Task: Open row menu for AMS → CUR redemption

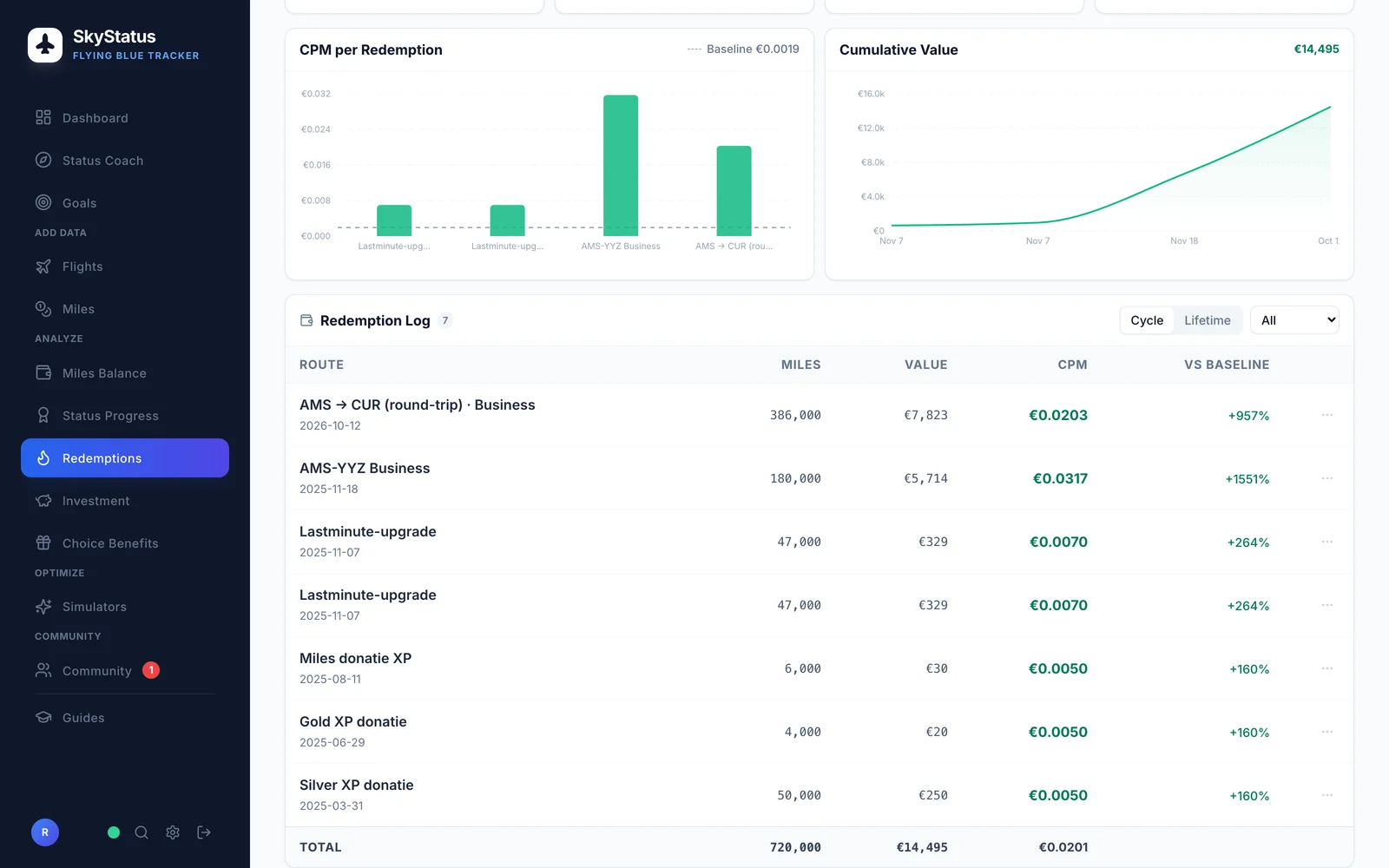Action: coord(1327,415)
